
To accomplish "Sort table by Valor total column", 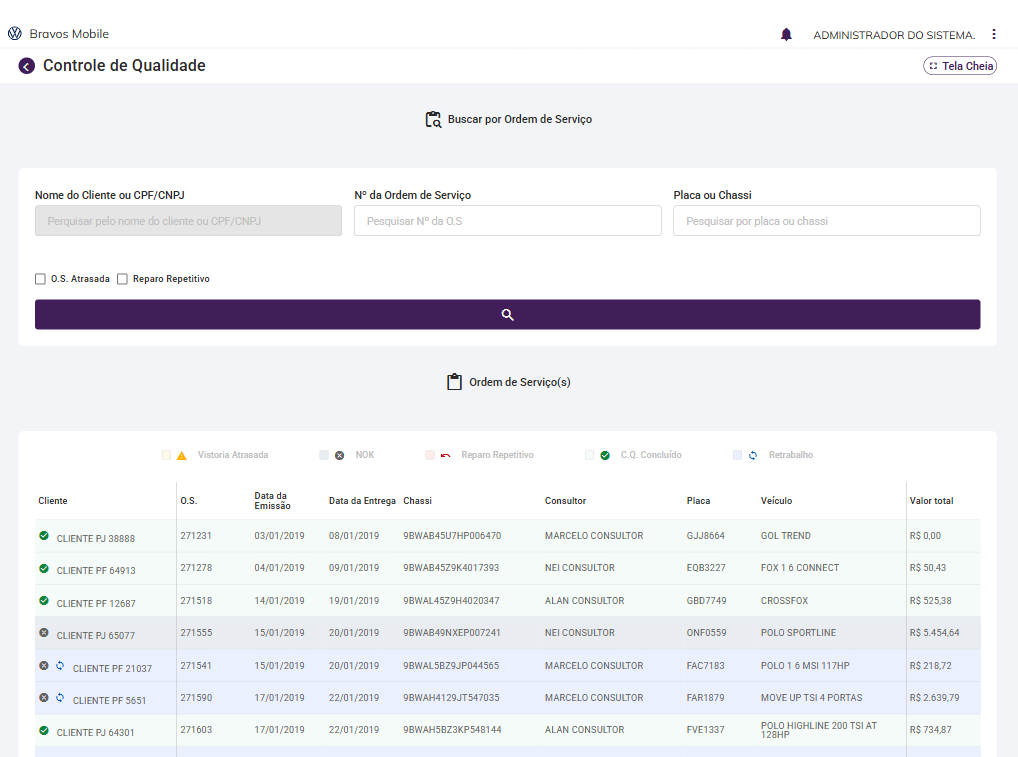I will [931, 500].
